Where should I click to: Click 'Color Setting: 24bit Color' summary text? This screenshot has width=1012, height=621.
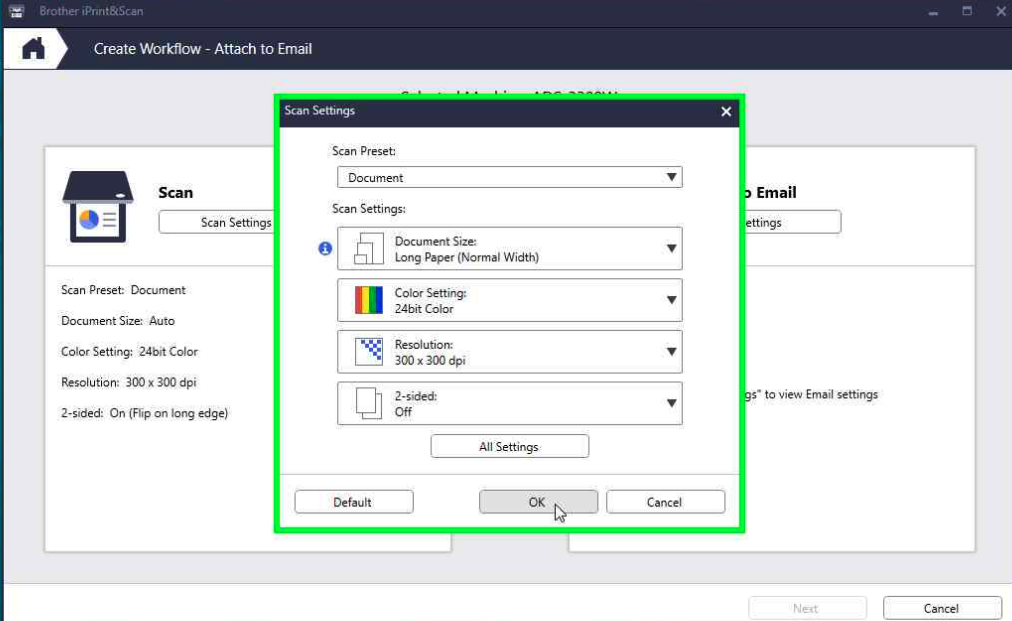click(x=130, y=352)
